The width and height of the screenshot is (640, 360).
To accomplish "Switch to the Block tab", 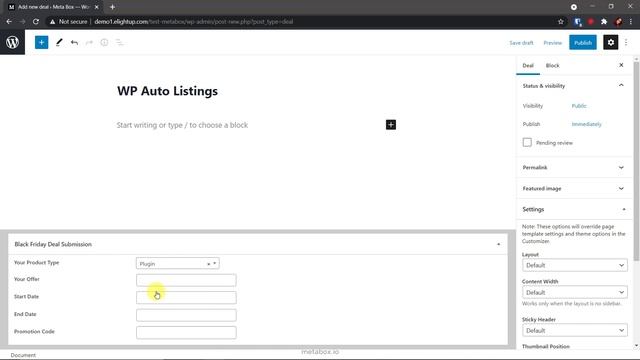I will [552, 65].
